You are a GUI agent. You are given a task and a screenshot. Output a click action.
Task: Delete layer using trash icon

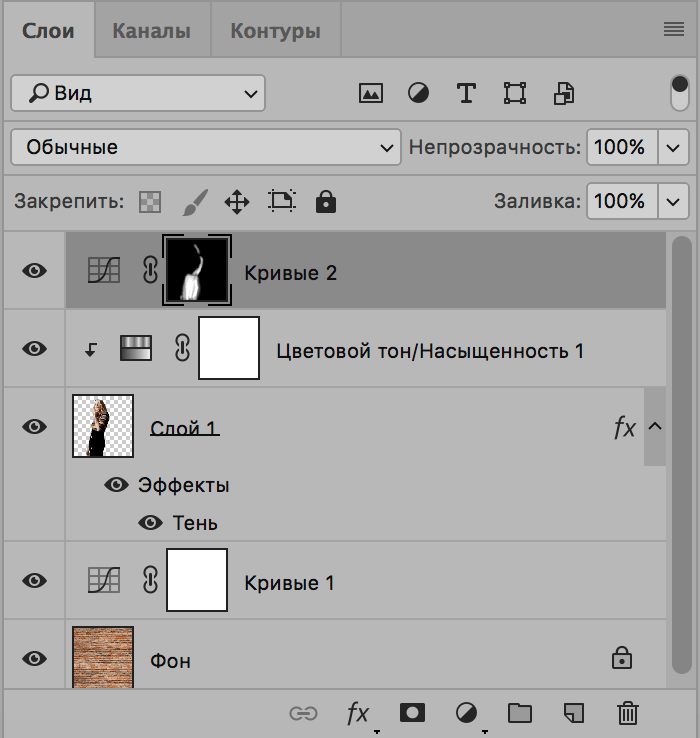[x=628, y=713]
